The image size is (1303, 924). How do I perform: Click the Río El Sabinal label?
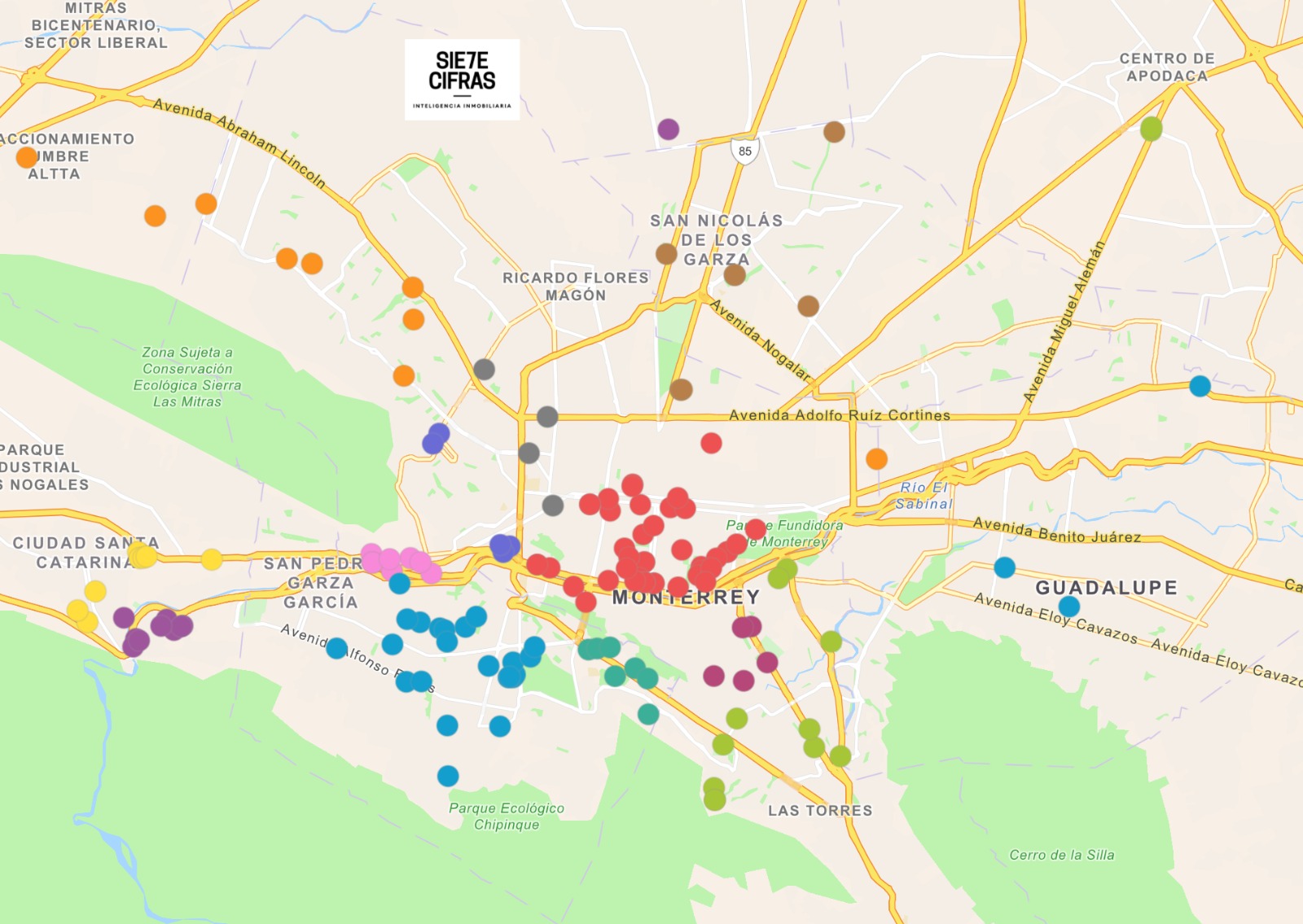[924, 496]
